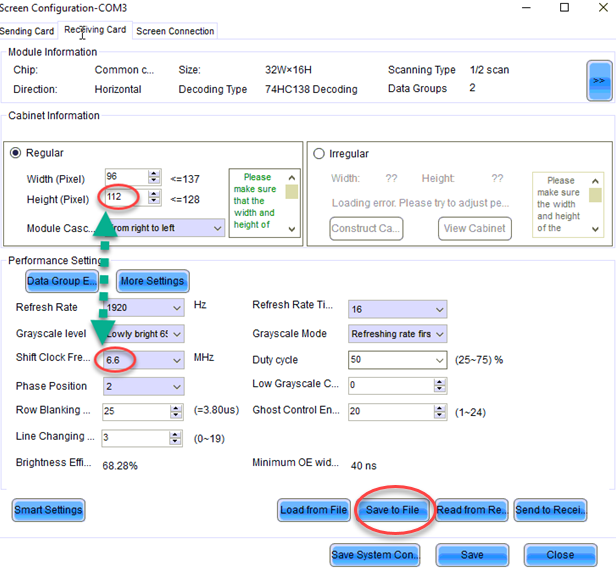The height and width of the screenshot is (570, 616).
Task: Increase the Row Blanking value
Action: point(176,408)
